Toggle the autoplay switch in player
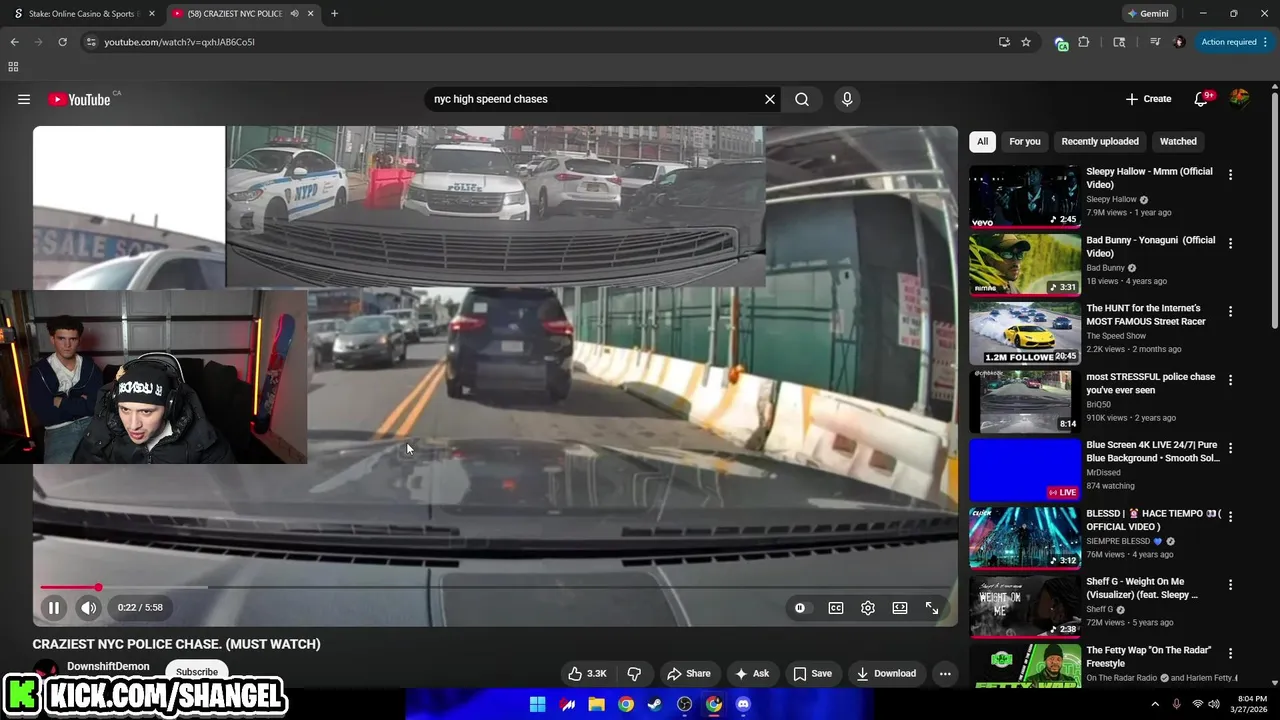1280x720 pixels. tap(800, 607)
